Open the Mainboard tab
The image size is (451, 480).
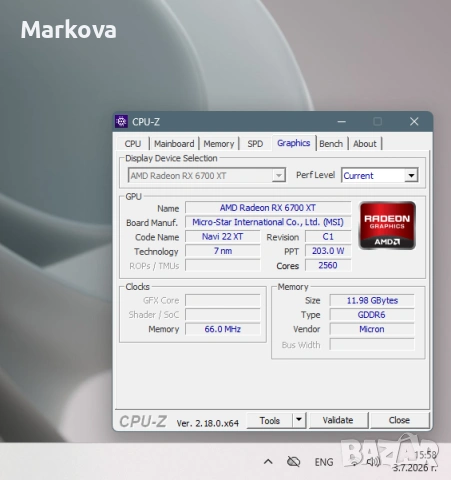pyautogui.click(x=174, y=144)
